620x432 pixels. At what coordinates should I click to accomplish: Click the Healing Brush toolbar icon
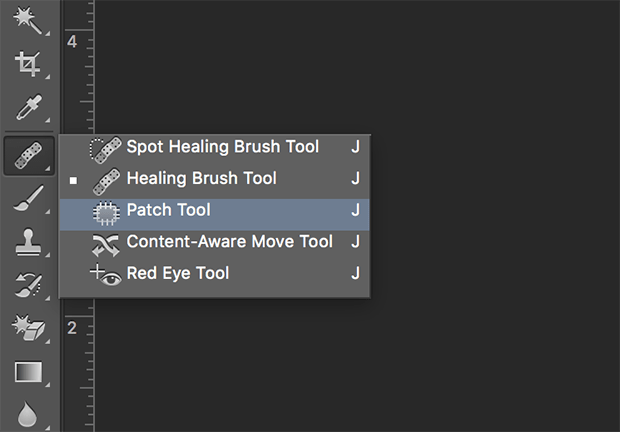[28, 155]
